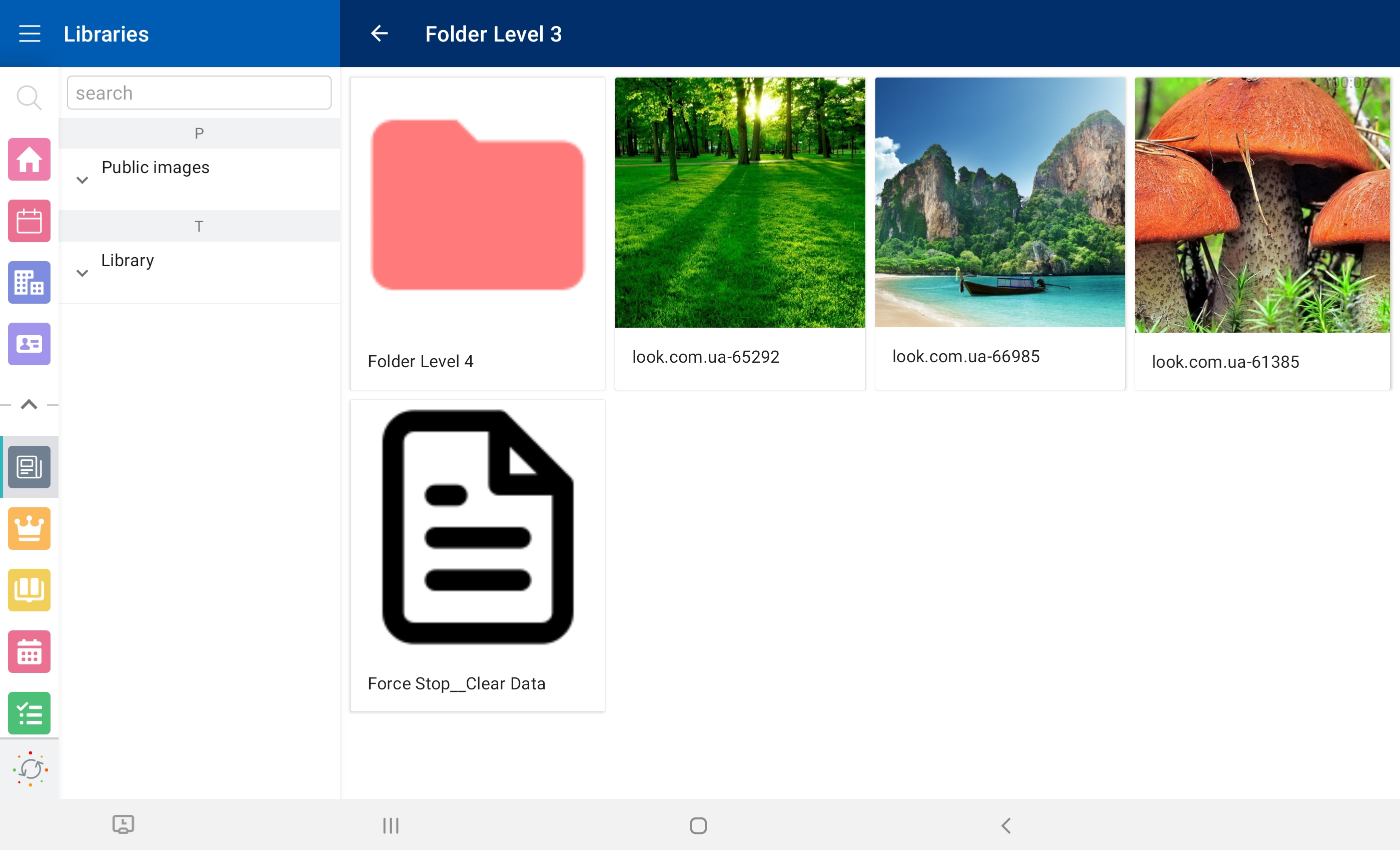Image resolution: width=1400 pixels, height=850 pixels.
Task: Tap the colorful sync icon
Action: [x=30, y=769]
